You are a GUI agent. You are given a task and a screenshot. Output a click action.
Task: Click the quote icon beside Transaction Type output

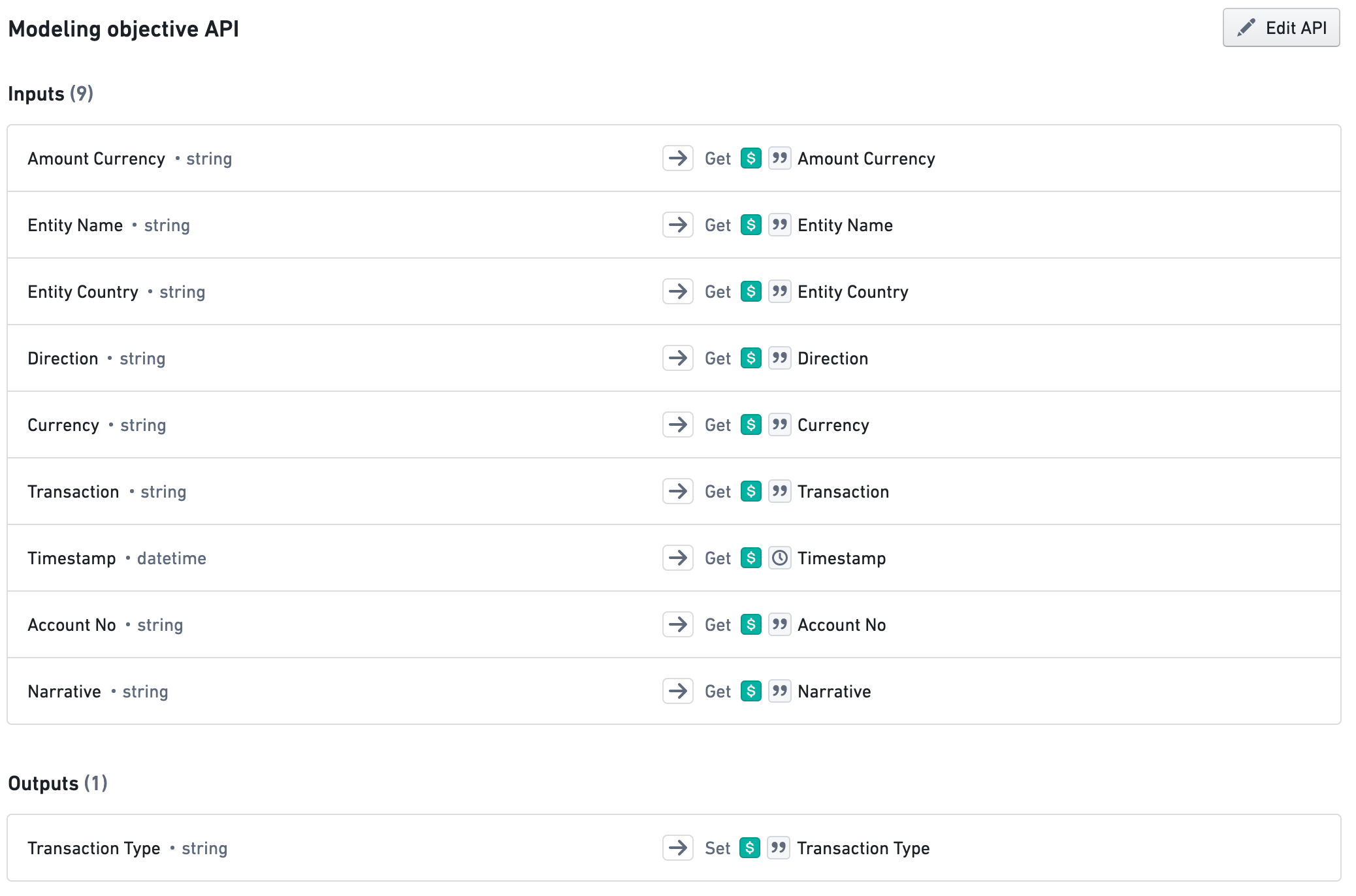778,848
